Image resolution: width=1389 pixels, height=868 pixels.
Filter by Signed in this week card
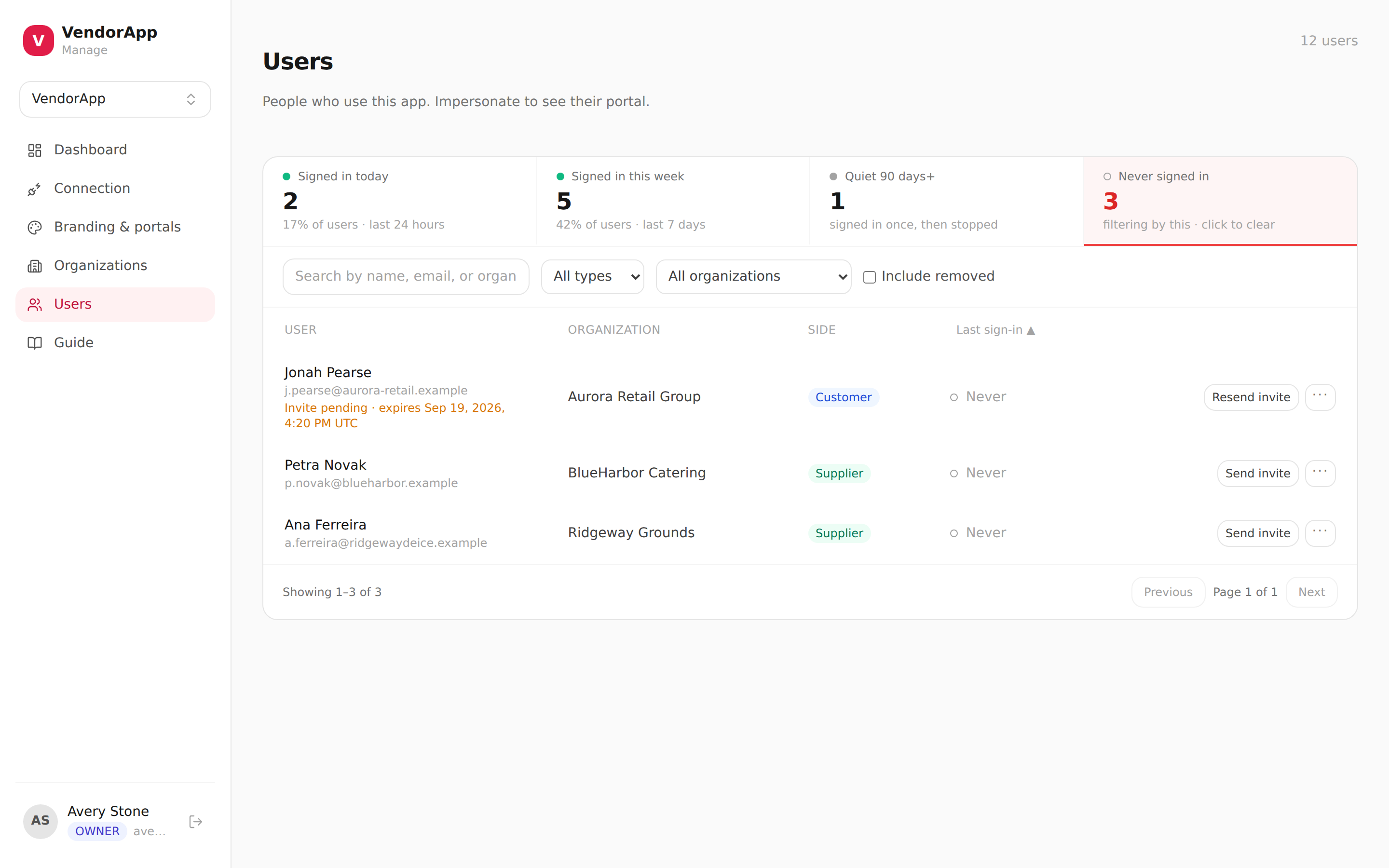(x=673, y=202)
